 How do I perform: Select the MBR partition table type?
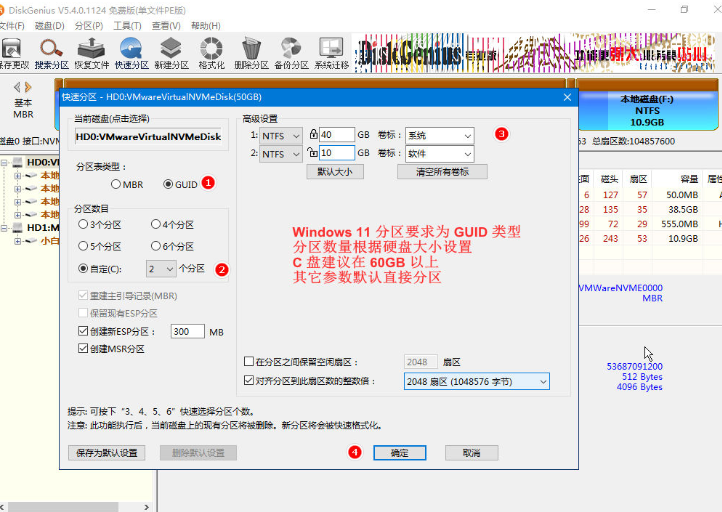tap(118, 185)
